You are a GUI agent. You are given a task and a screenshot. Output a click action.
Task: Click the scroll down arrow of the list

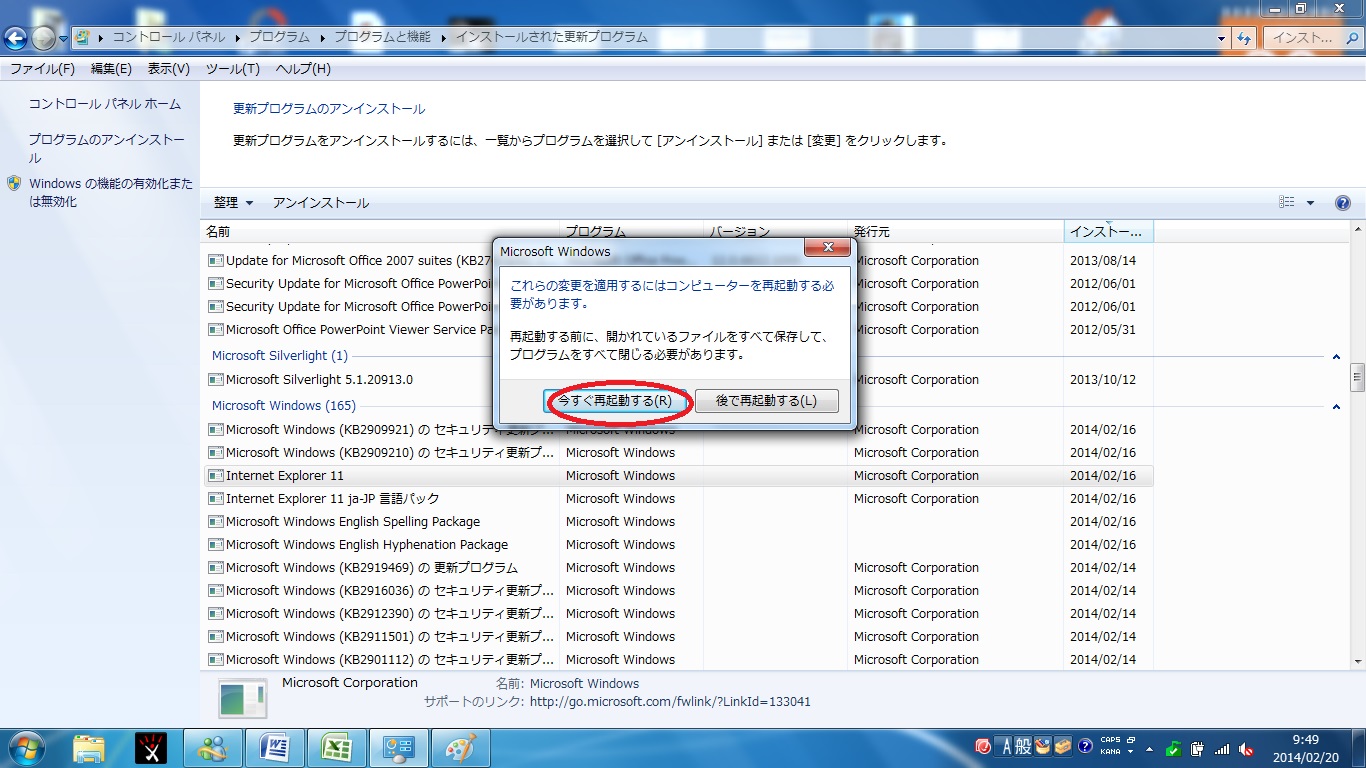pos(1358,661)
